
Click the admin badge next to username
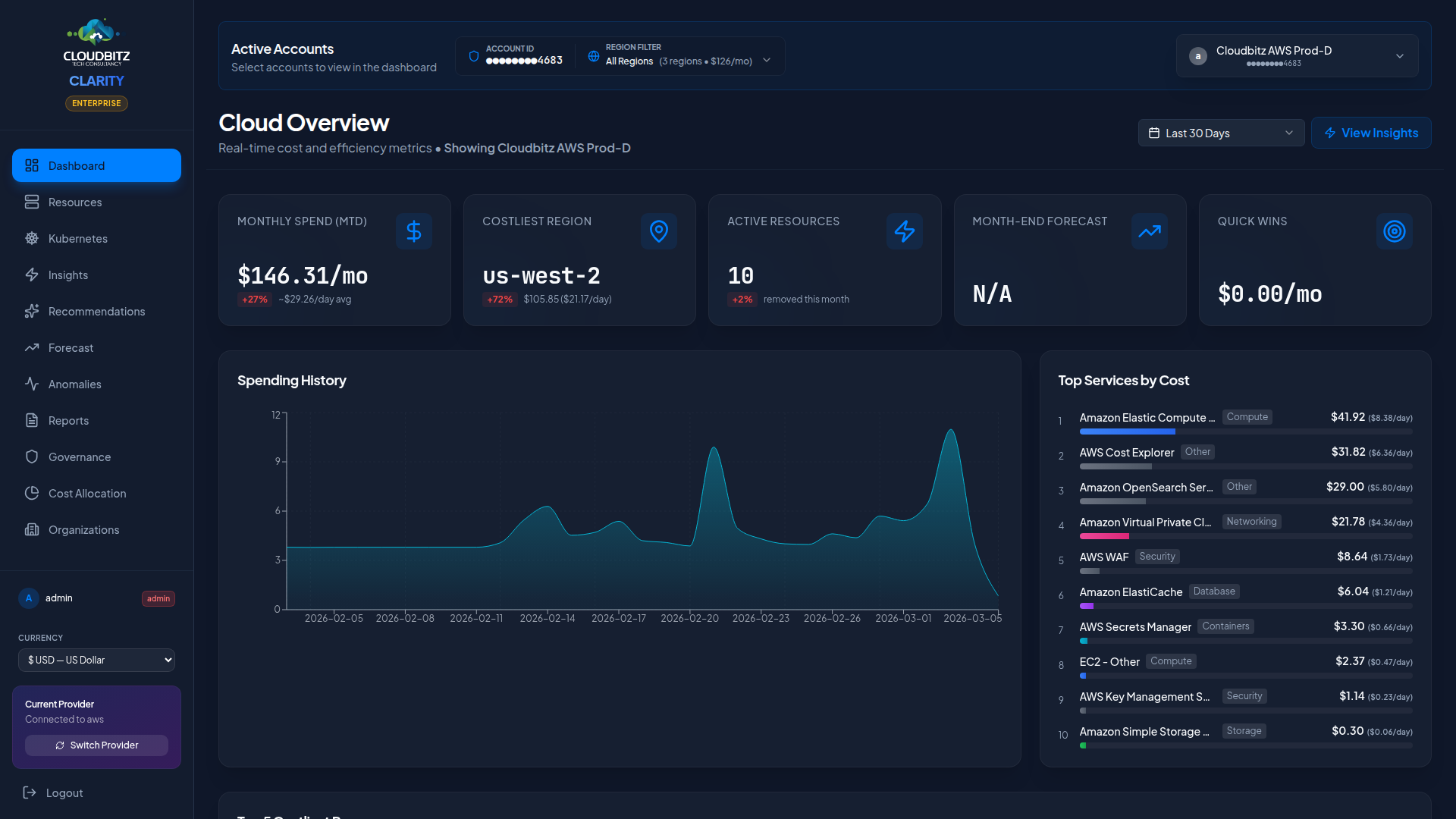click(158, 598)
